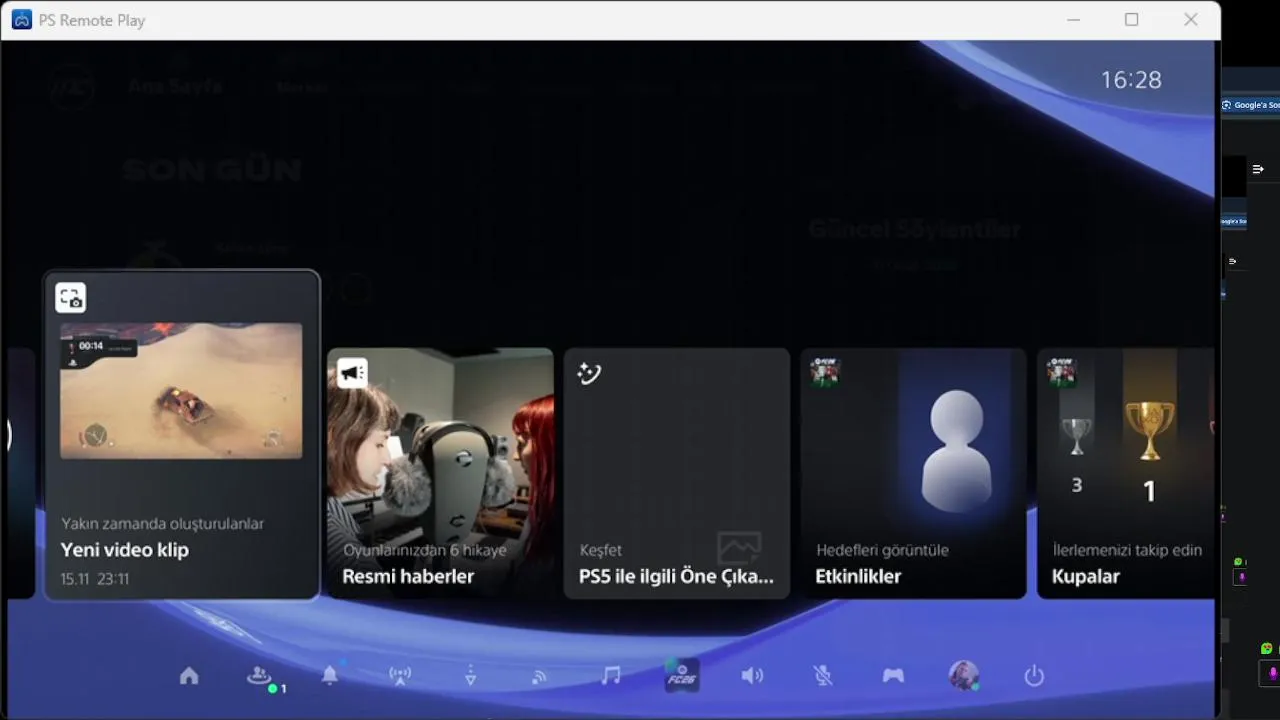Maximize the PS Remote Play window
The image size is (1280, 720).
[1131, 20]
